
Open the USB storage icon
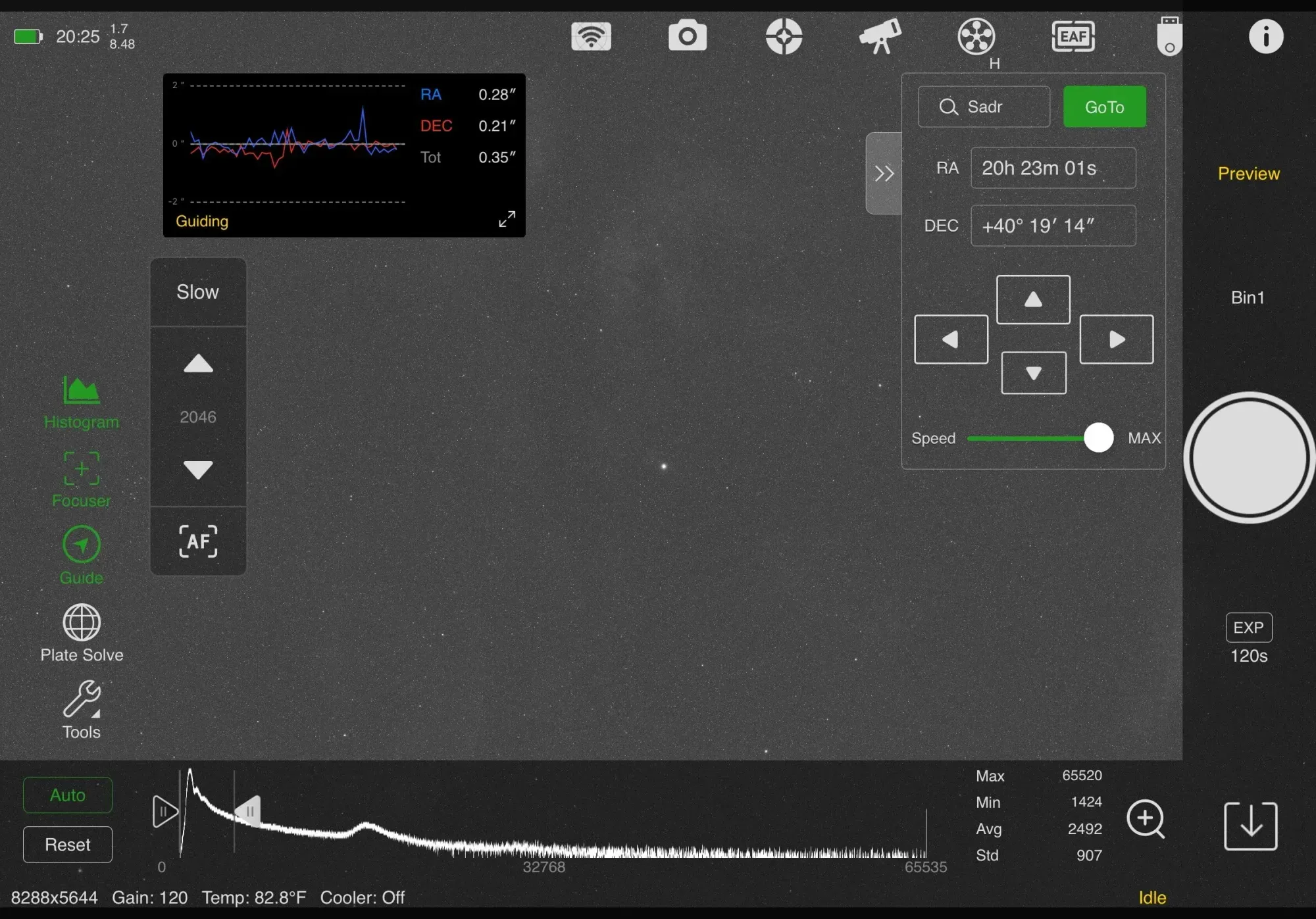1169,36
